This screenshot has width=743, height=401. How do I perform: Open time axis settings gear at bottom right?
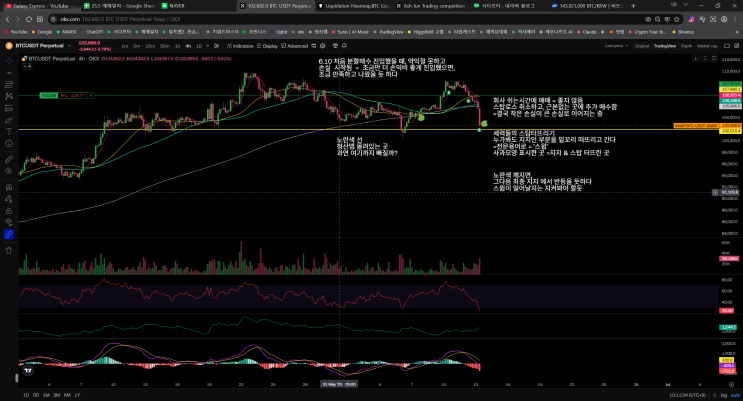pos(731,384)
